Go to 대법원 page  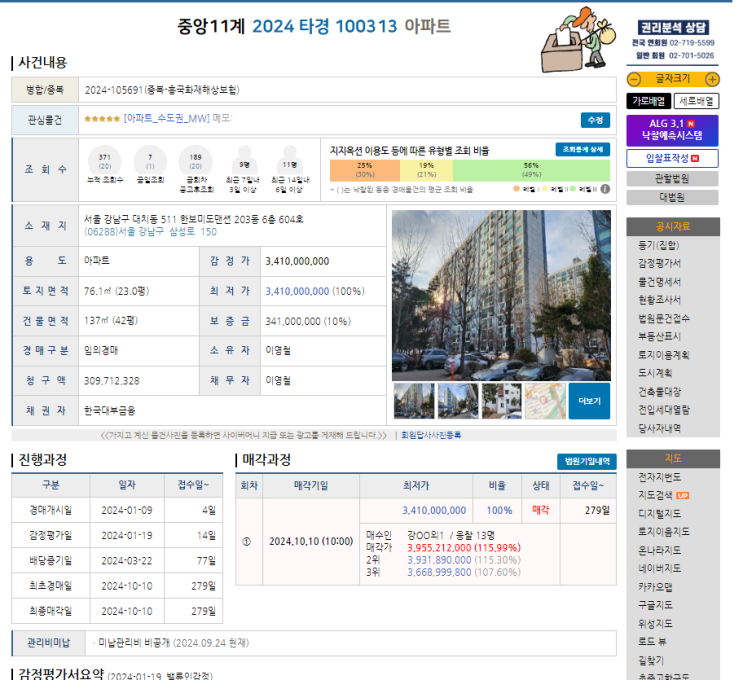click(672, 197)
